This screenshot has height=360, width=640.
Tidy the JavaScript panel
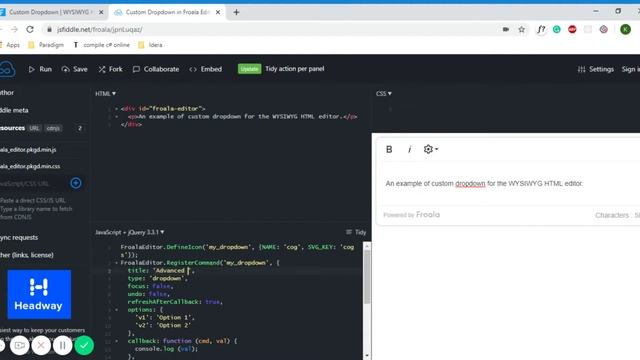pyautogui.click(x=356, y=232)
